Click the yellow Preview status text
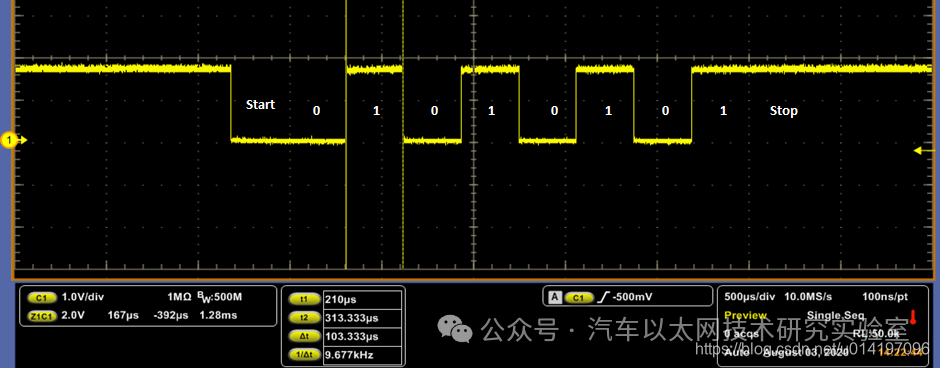The width and height of the screenshot is (940, 368). pyautogui.click(x=745, y=315)
